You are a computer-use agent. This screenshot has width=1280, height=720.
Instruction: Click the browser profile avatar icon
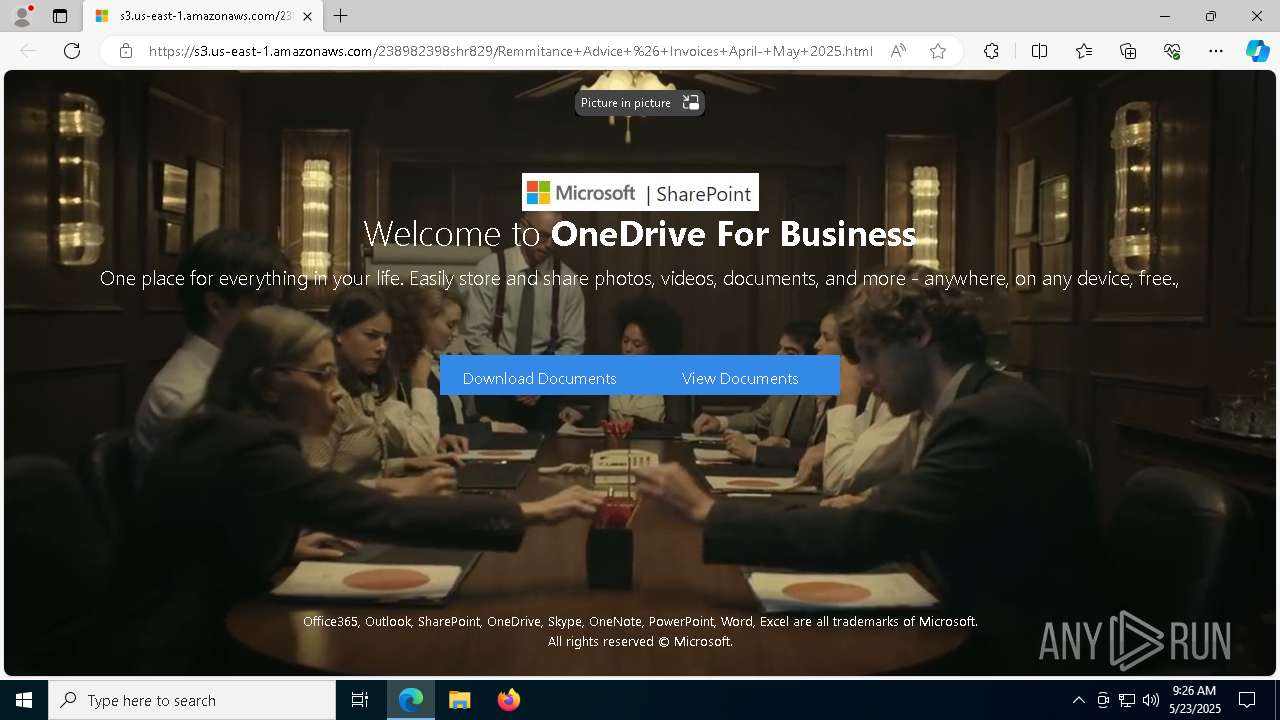pyautogui.click(x=22, y=16)
